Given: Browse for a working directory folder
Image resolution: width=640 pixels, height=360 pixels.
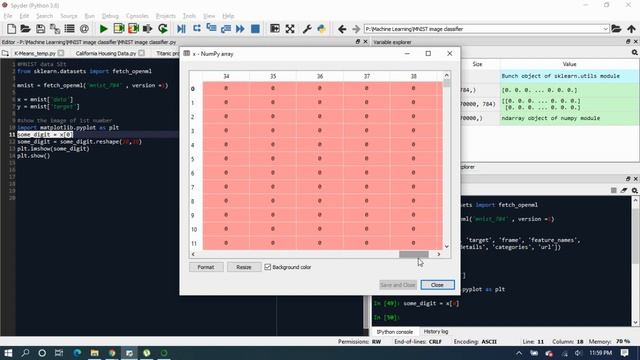Looking at the screenshot, I should tap(616, 29).
